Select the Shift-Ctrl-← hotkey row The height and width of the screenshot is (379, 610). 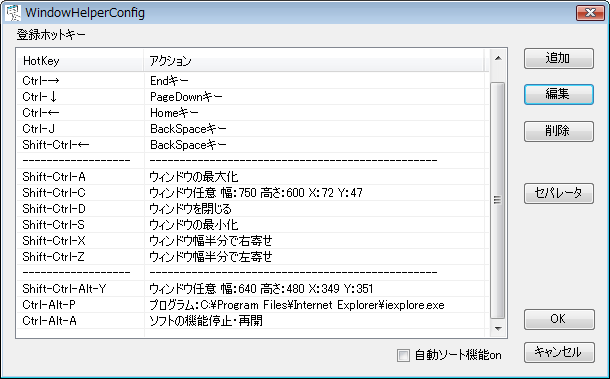click(252, 145)
